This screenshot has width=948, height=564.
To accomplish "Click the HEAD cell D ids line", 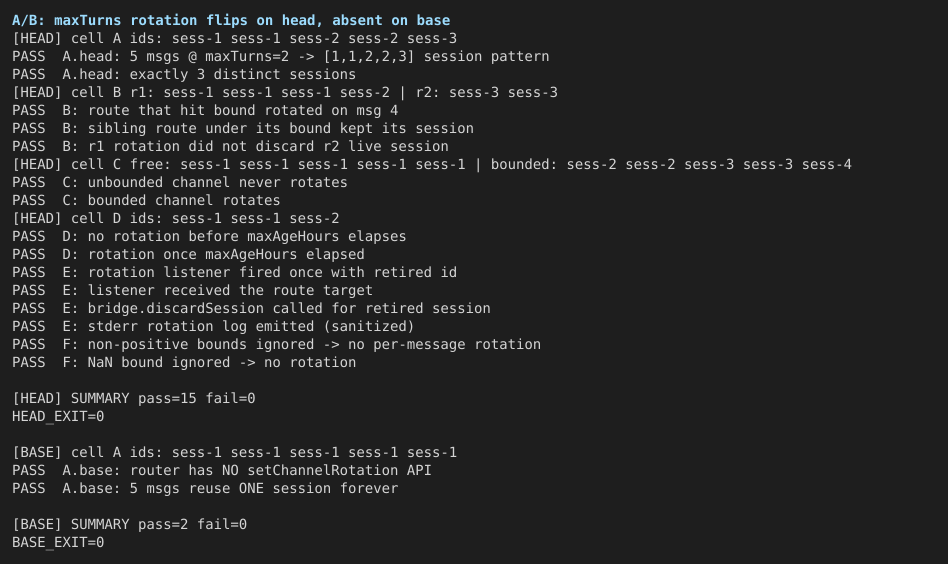I will pyautogui.click(x=176, y=218).
